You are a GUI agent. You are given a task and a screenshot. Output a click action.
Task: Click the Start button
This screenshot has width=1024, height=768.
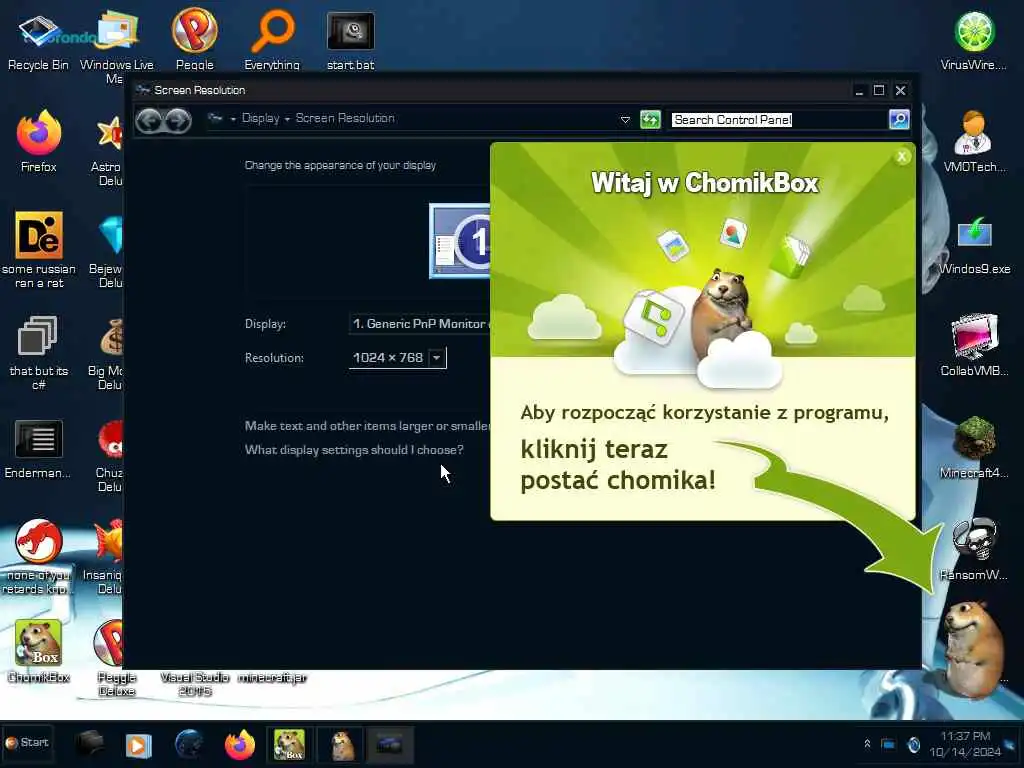[27, 743]
